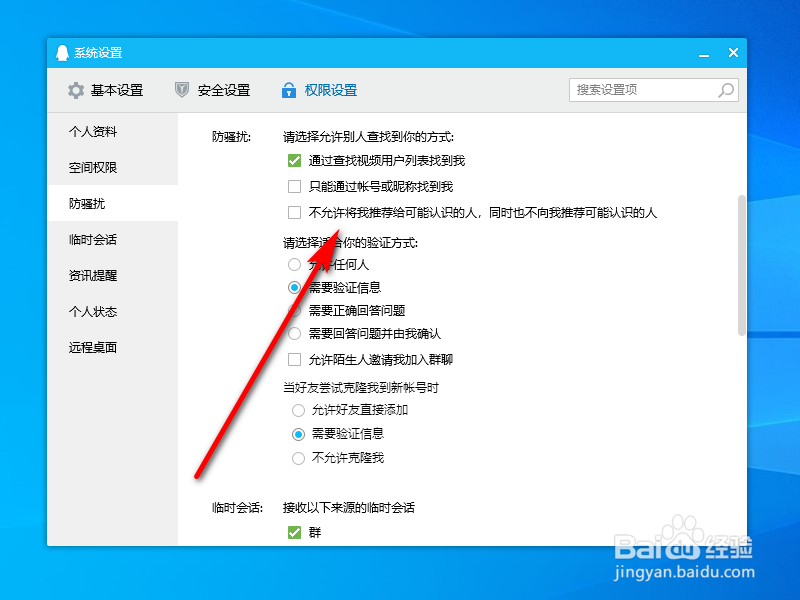Click 请选择允许别人查找到你的方式 heading text
The image size is (800, 600).
[x=368, y=137]
